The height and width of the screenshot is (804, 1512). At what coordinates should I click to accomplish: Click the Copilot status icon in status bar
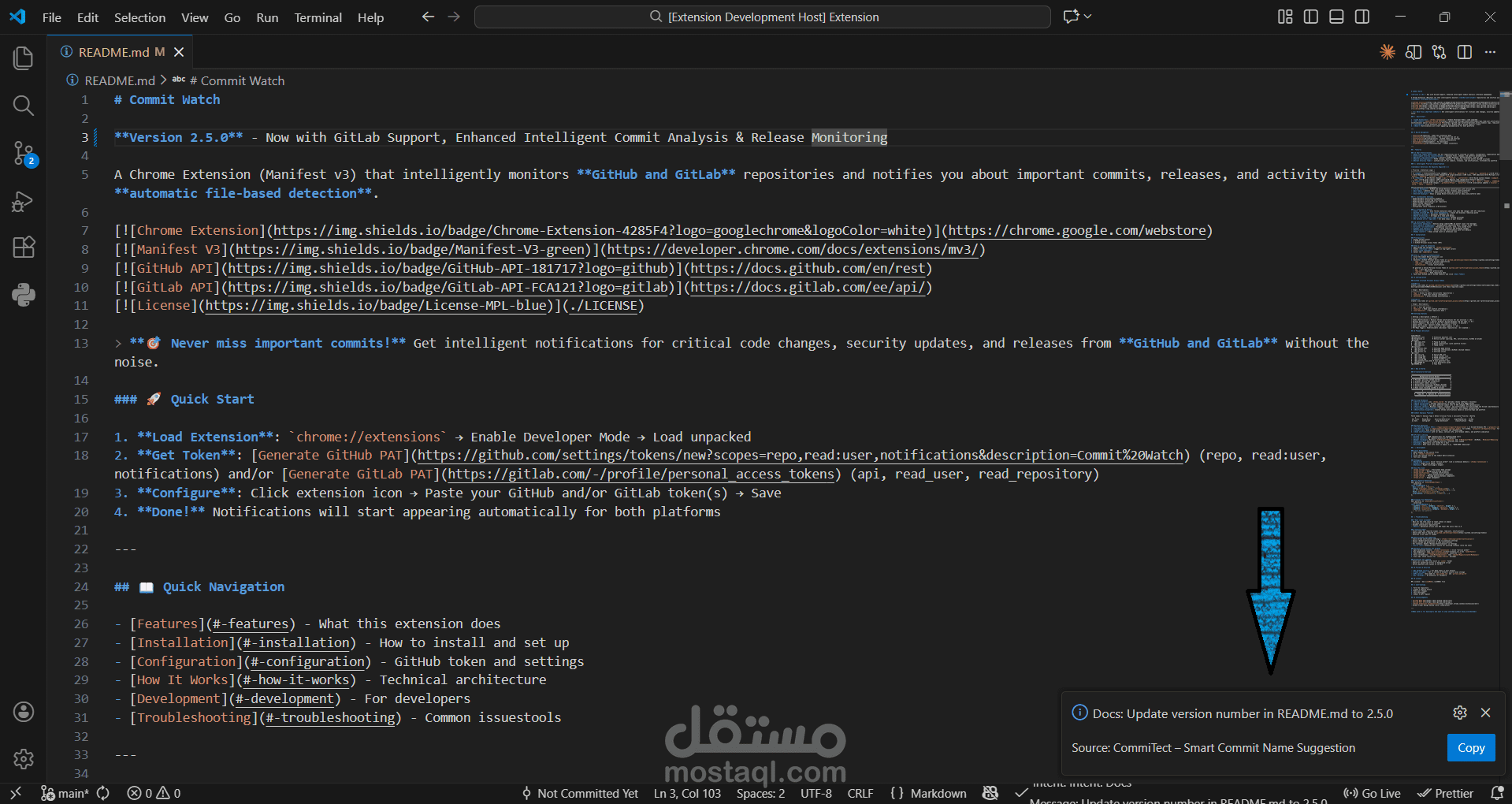[990, 793]
